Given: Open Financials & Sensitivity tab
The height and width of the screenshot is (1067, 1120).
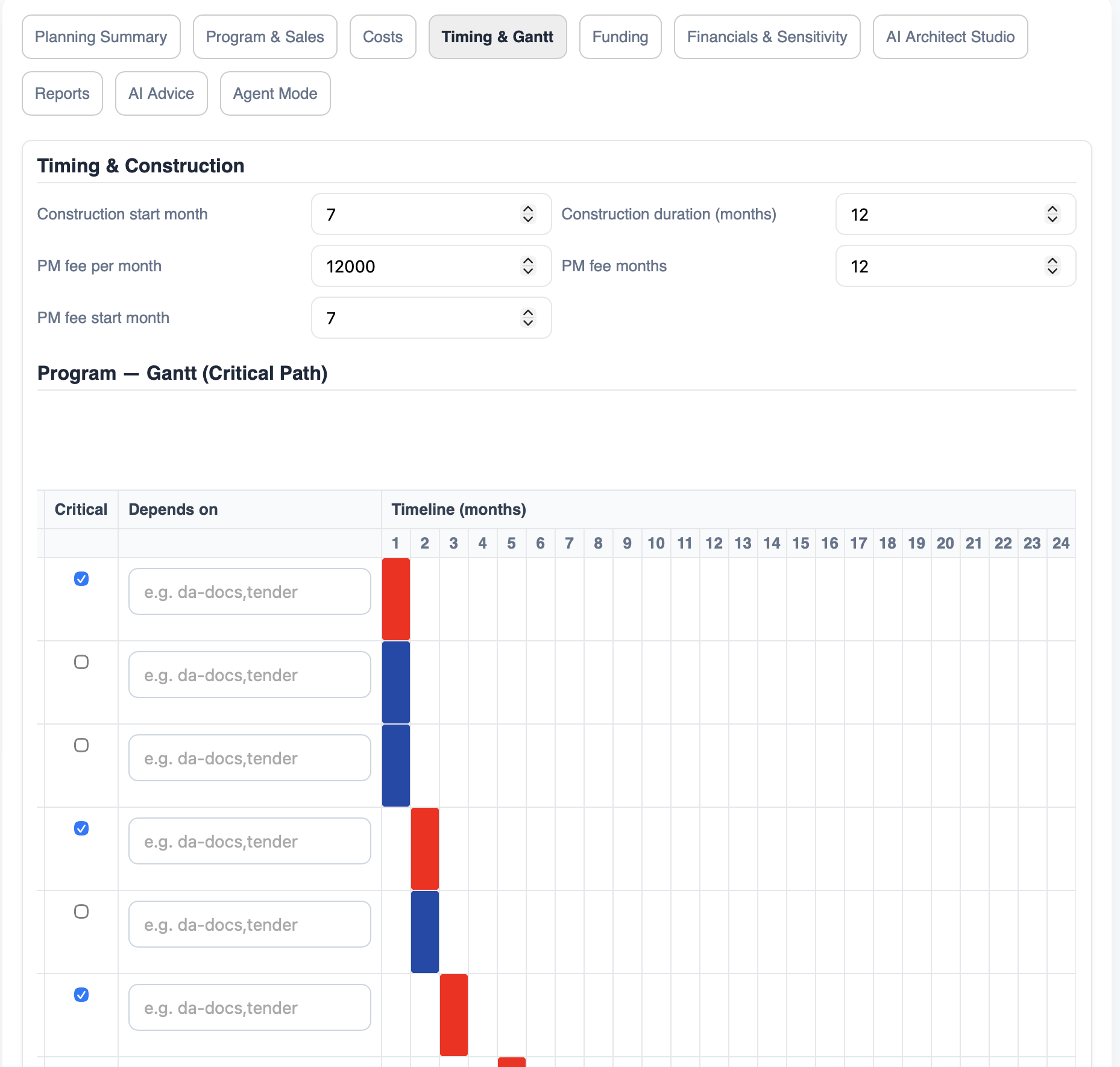Looking at the screenshot, I should (767, 37).
